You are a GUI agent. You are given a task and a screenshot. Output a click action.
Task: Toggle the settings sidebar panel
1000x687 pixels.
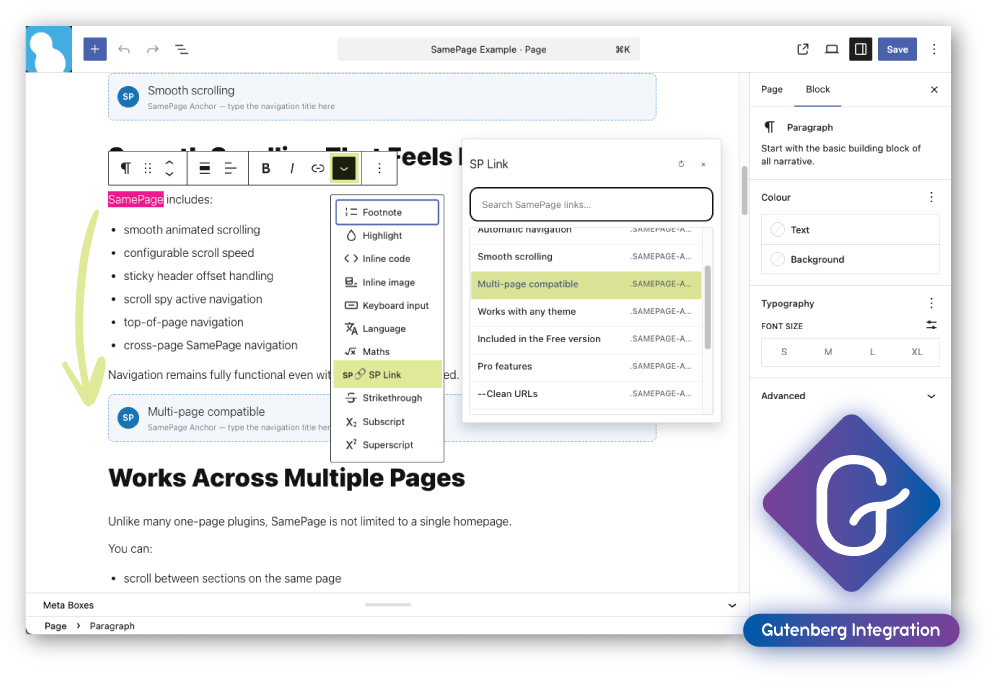point(860,49)
